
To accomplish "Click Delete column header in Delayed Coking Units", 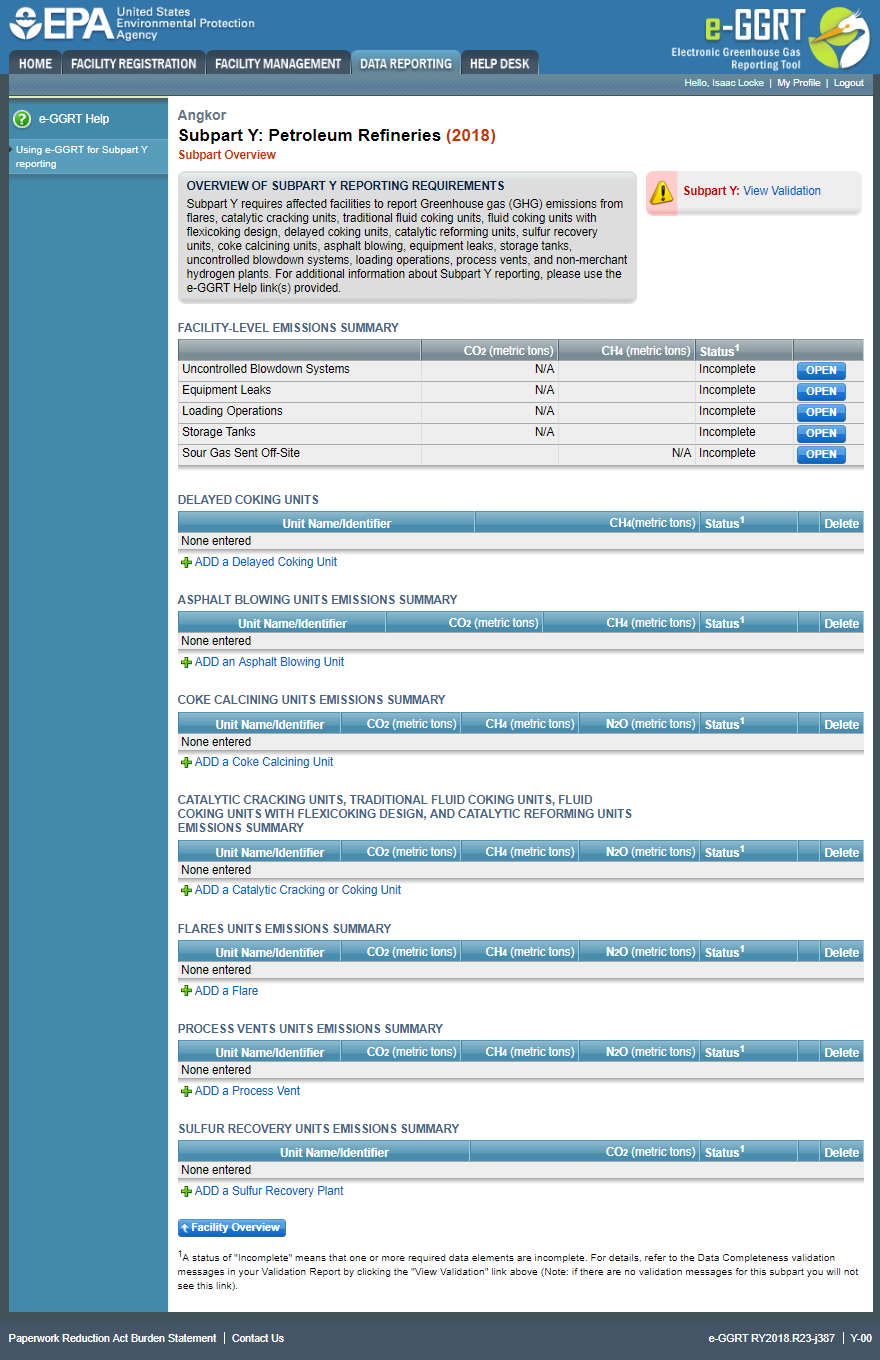I will [x=841, y=524].
